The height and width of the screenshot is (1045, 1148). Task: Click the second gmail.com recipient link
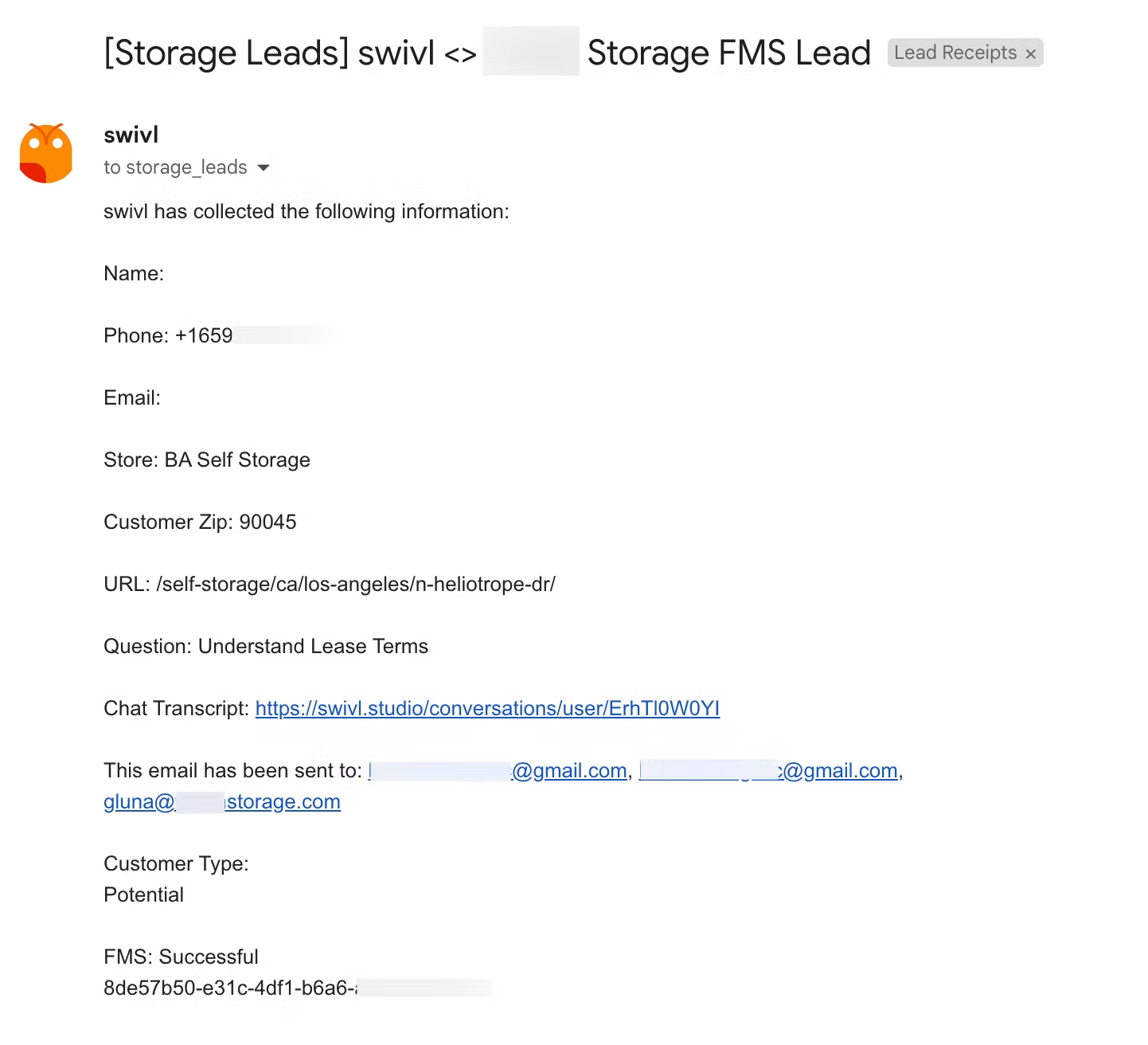point(840,770)
